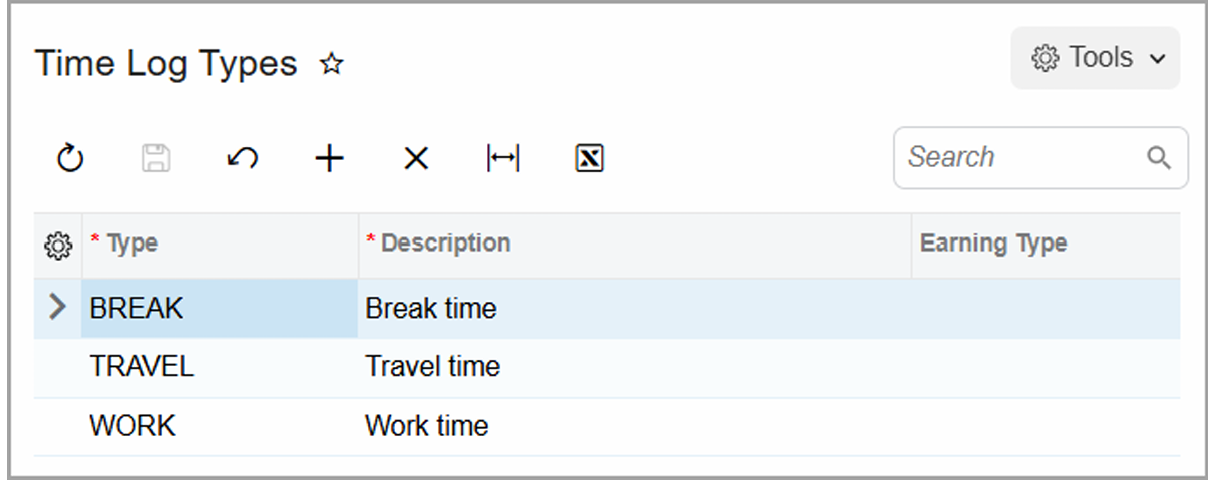Expand the BREAK row arrow
The height and width of the screenshot is (484, 1212).
click(x=58, y=308)
